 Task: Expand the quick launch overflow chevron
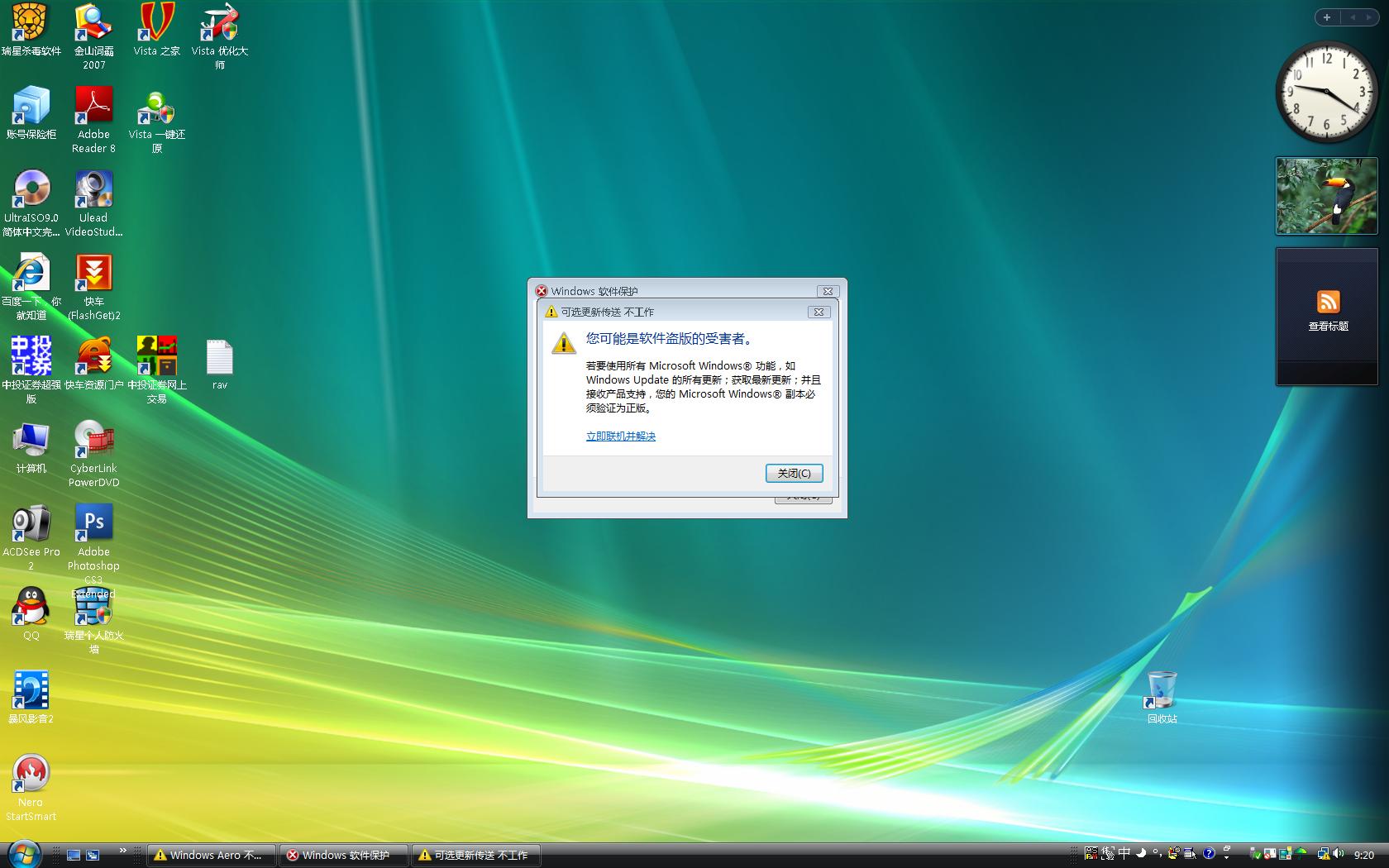[x=123, y=851]
